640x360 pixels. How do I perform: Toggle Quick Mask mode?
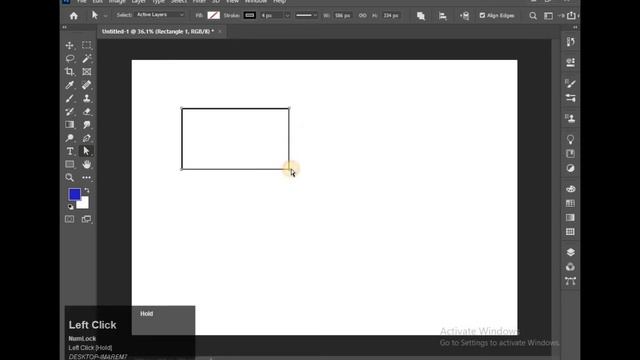click(x=70, y=219)
